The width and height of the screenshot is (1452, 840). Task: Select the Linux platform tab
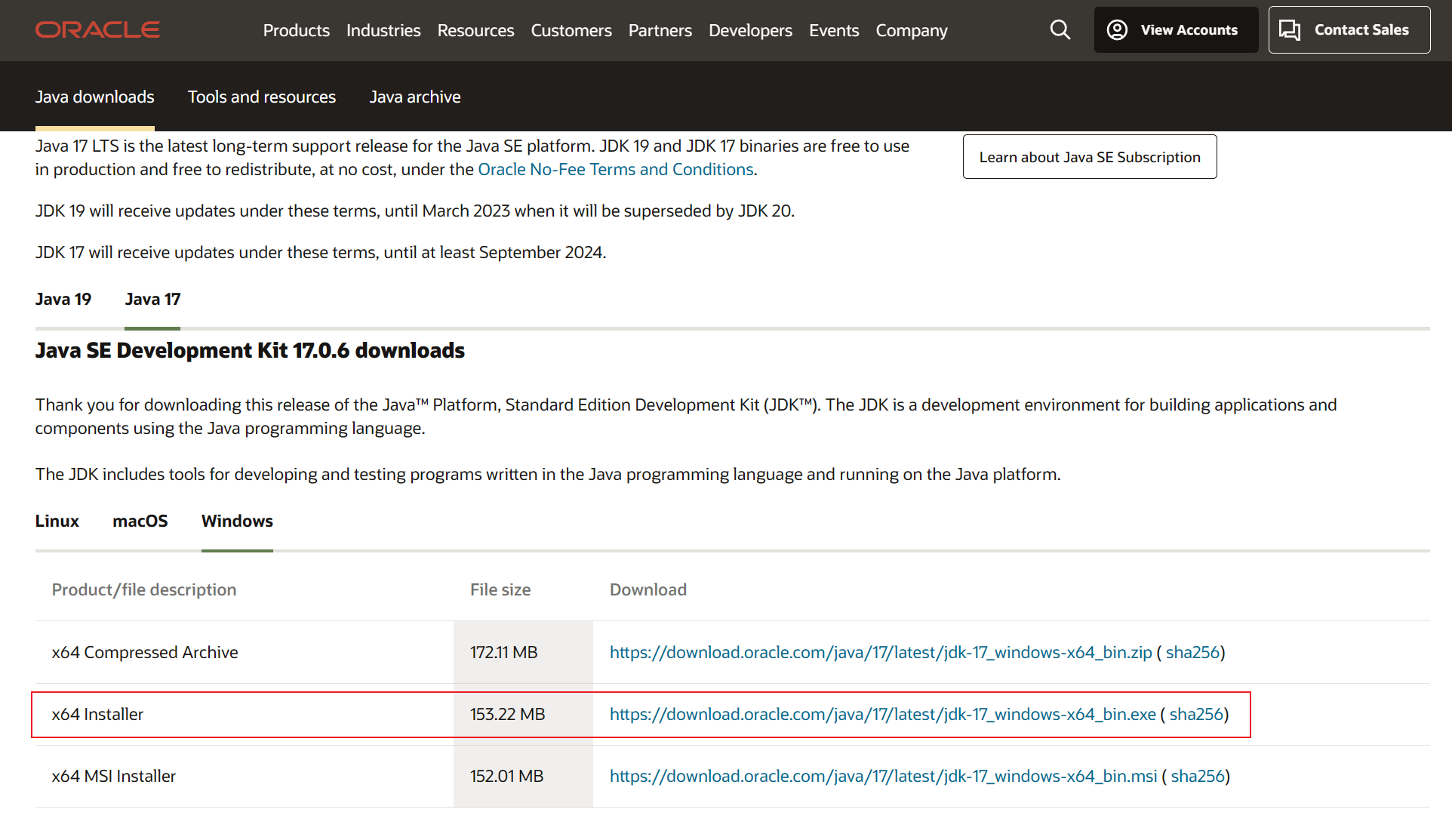coord(57,522)
